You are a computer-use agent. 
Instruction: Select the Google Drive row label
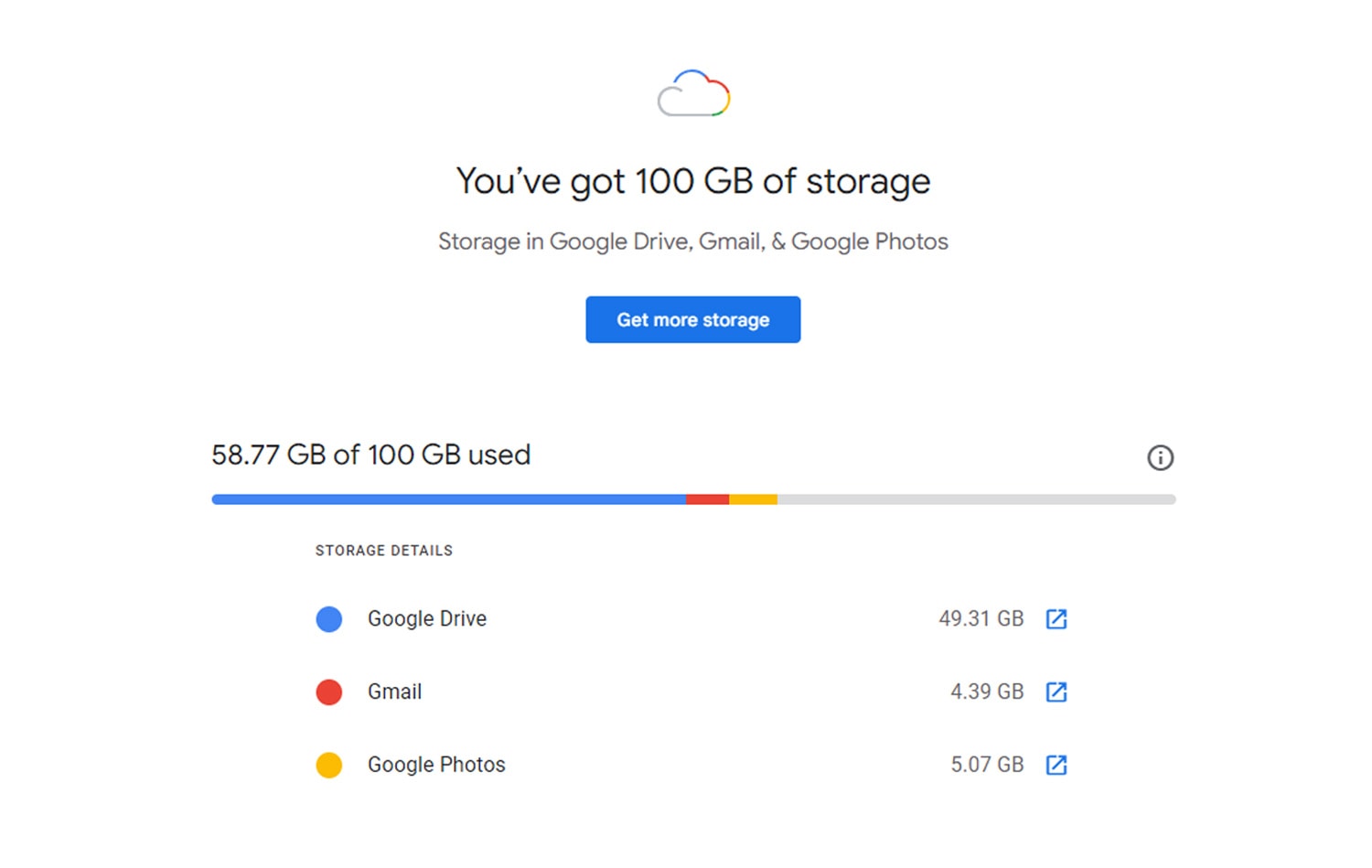coord(426,618)
